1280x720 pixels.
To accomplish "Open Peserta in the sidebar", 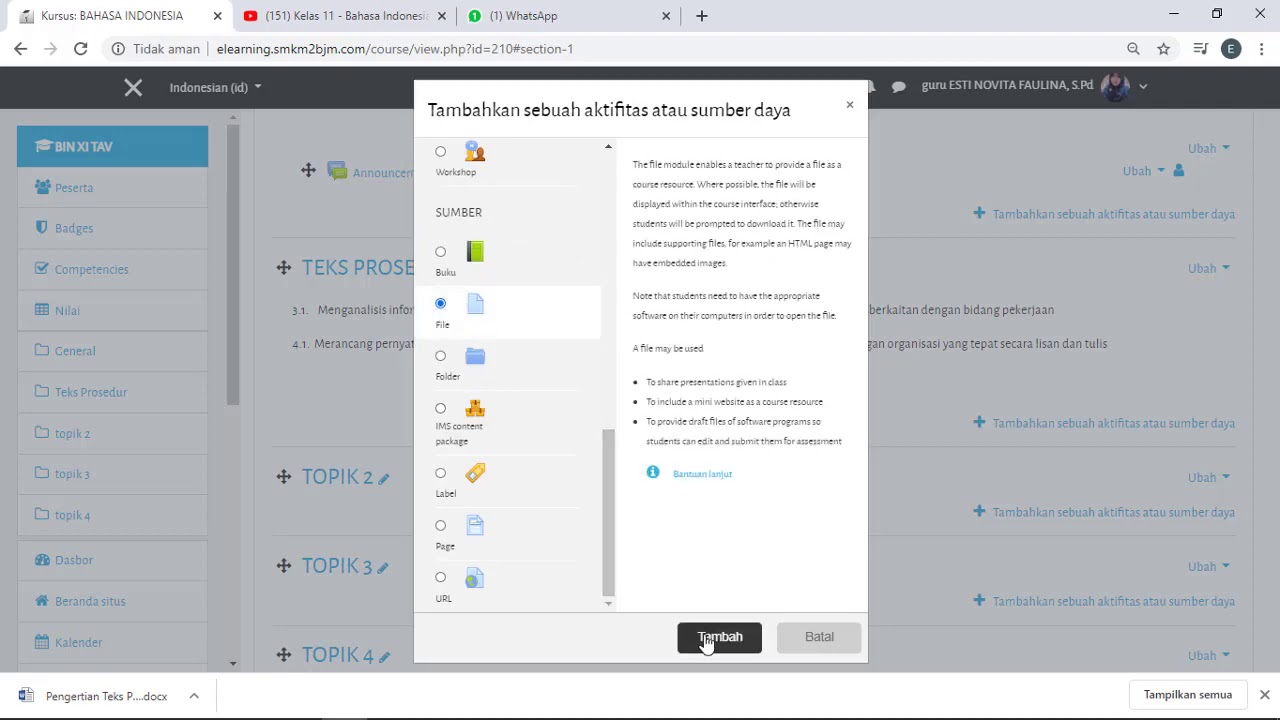I will click(x=112, y=188).
